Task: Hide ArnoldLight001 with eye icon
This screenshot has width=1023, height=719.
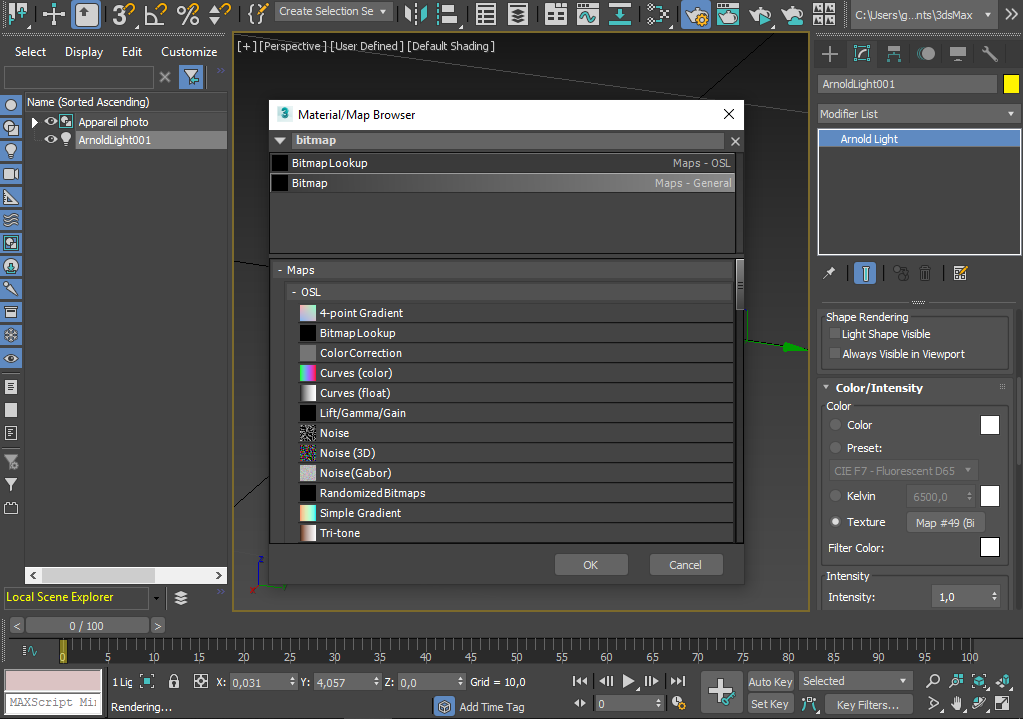Action: pos(50,139)
